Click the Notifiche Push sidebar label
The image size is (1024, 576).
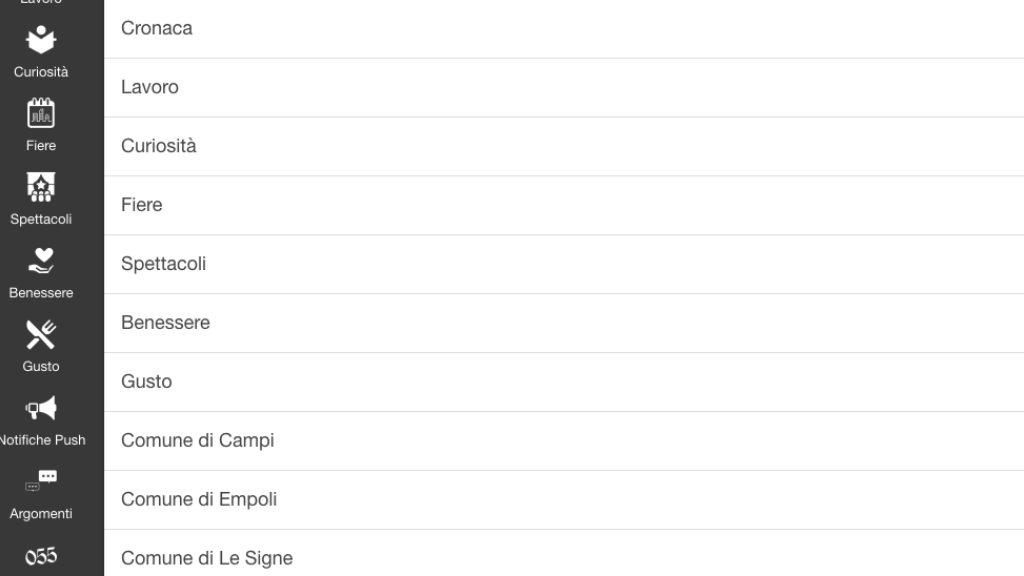click(x=42, y=440)
